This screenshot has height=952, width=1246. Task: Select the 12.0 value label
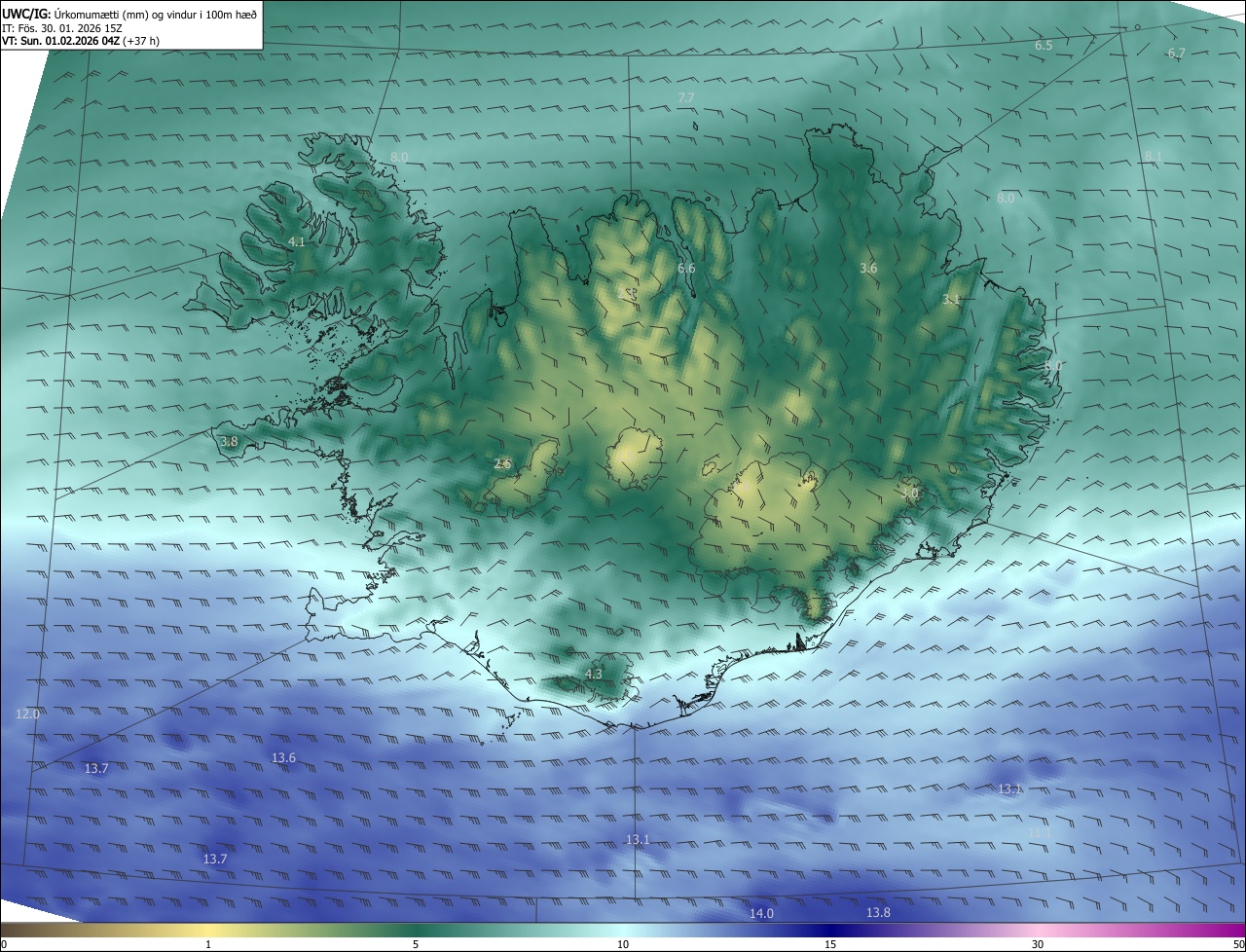[27, 714]
